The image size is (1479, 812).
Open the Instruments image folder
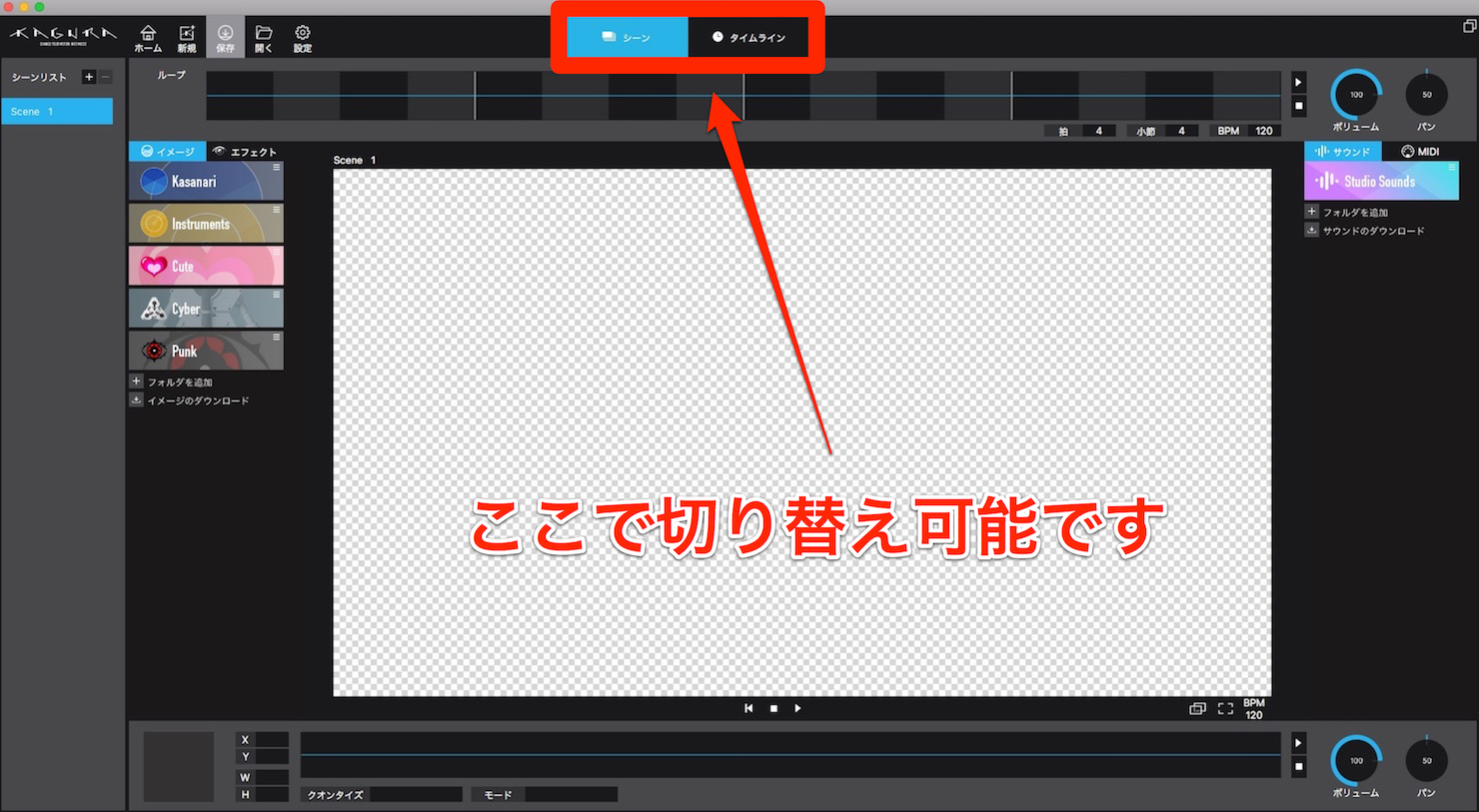click(206, 224)
